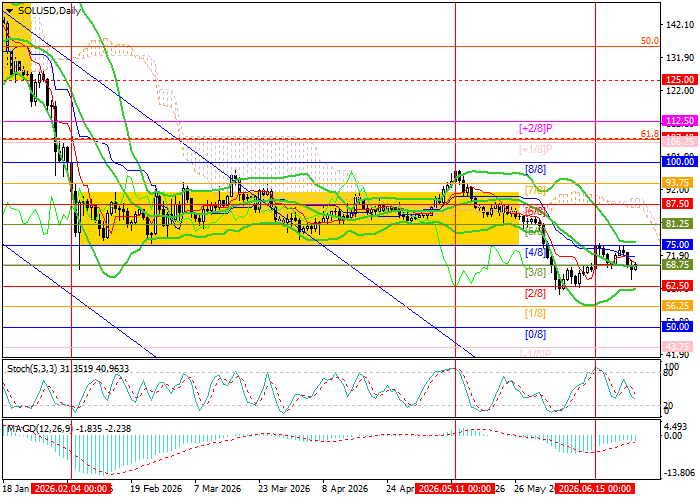Click the orange 93.75 price tag
Image resolution: width=700 pixels, height=500 pixels.
click(x=679, y=183)
